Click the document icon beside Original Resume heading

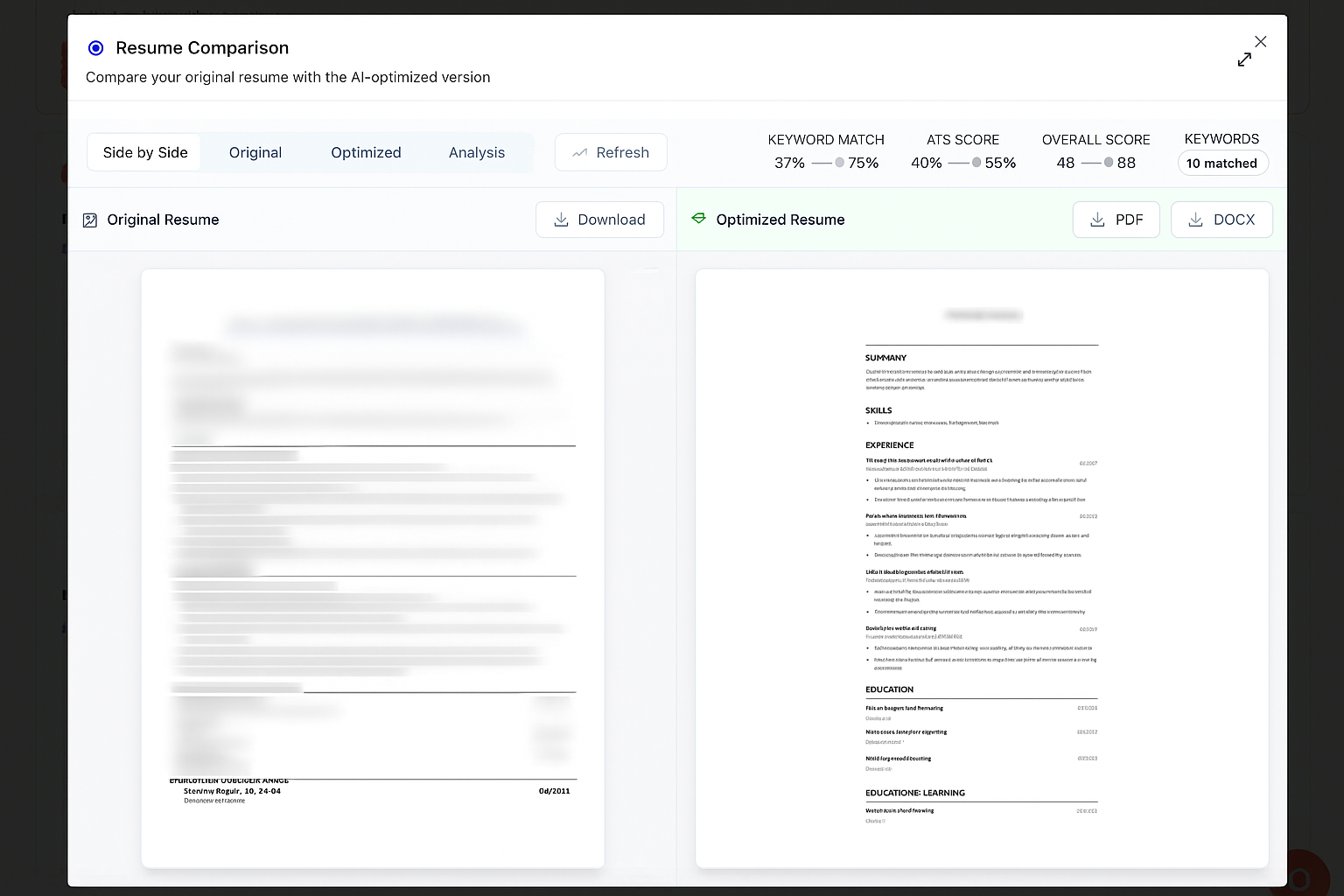coord(89,220)
